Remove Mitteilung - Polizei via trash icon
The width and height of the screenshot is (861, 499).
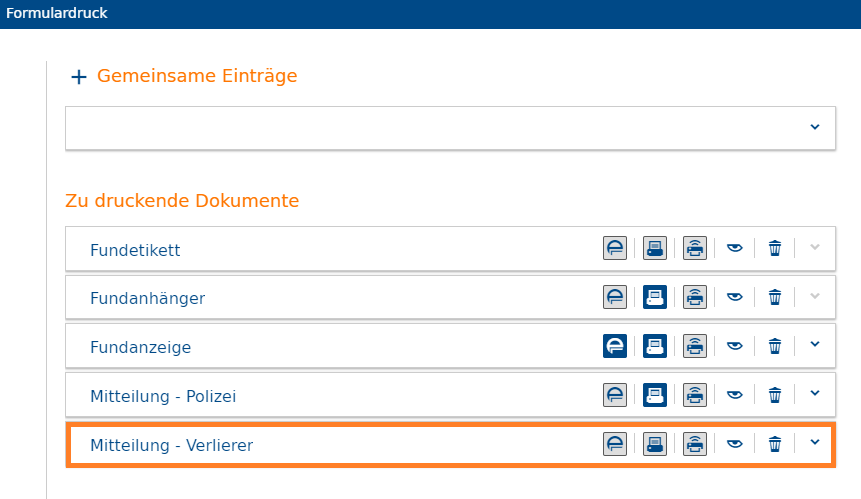tap(775, 395)
